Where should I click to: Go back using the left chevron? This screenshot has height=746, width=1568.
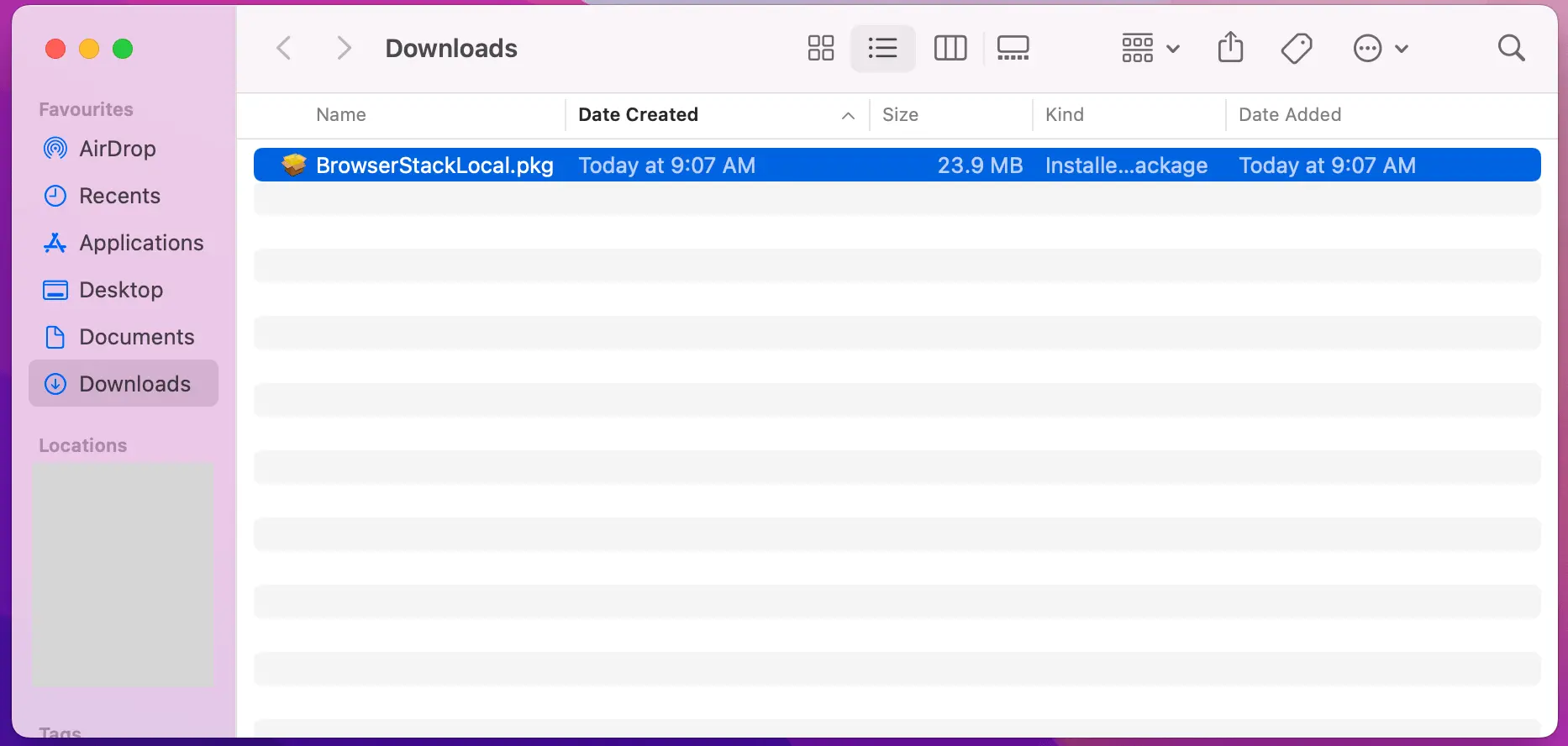(284, 49)
